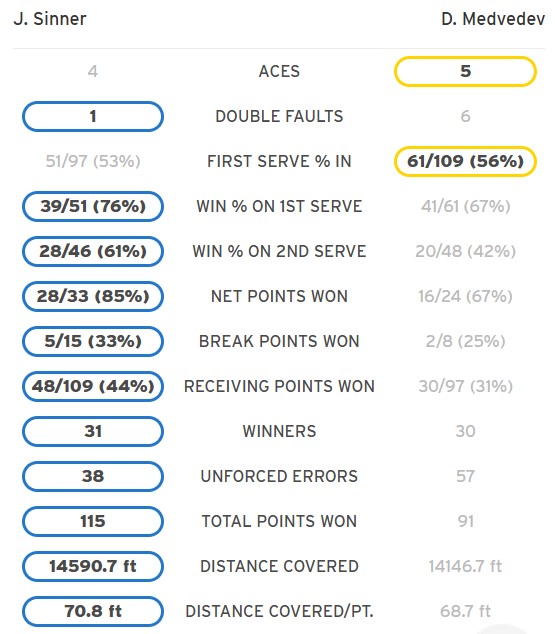Image resolution: width=555 pixels, height=634 pixels.
Task: Click Sinner's winners value 31
Action: [93, 431]
